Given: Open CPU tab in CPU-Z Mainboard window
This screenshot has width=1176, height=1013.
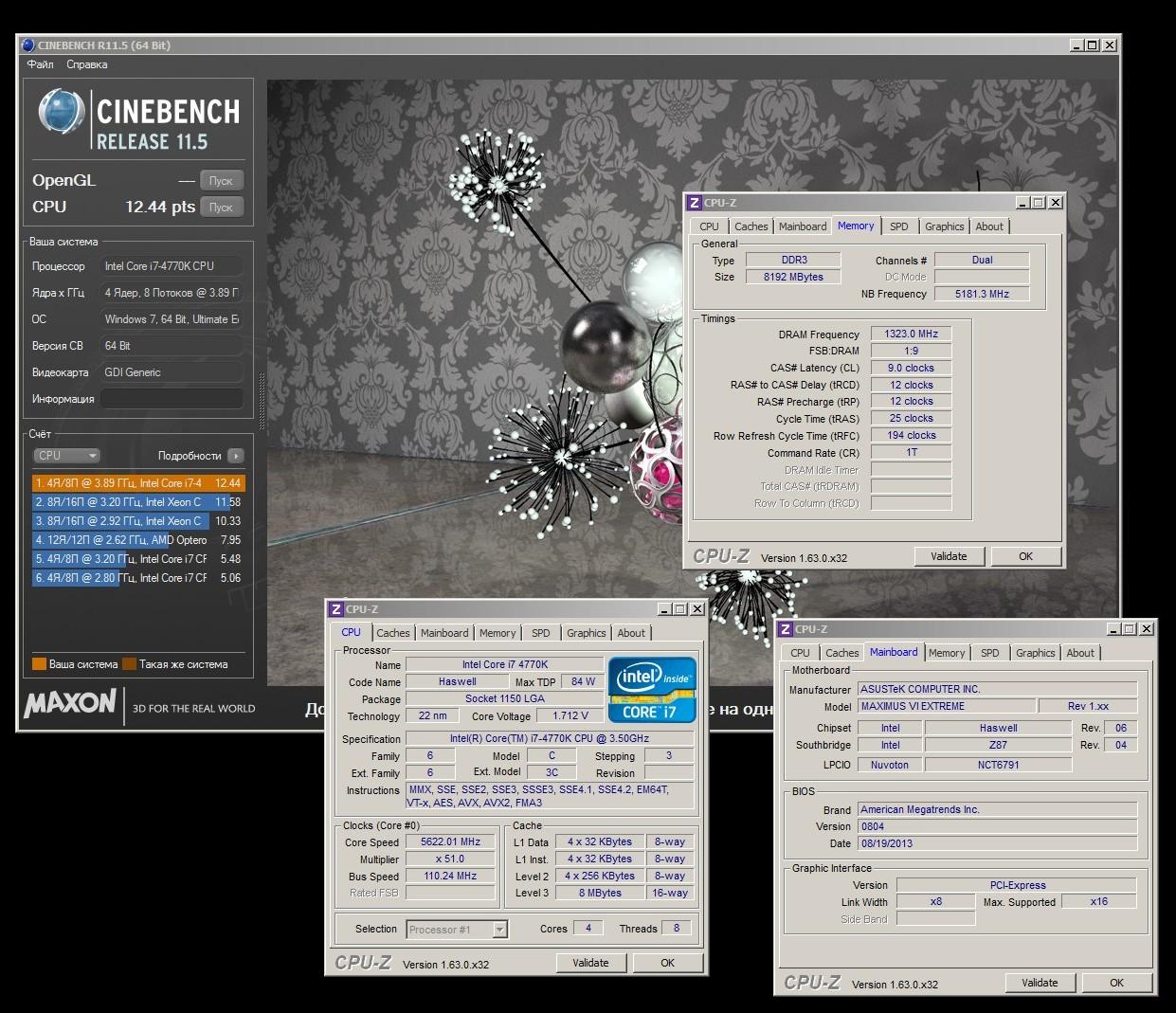Looking at the screenshot, I should coord(801,653).
